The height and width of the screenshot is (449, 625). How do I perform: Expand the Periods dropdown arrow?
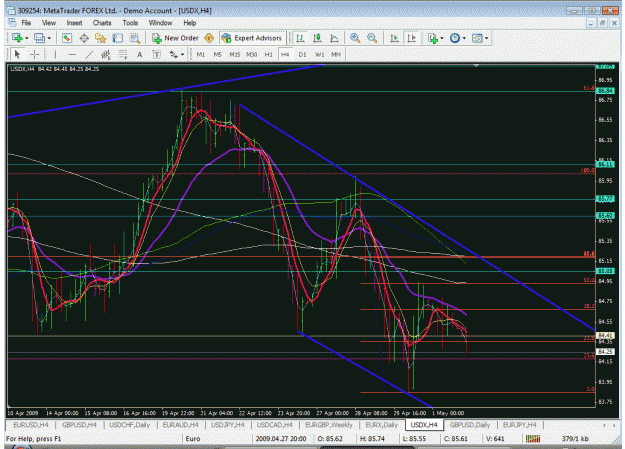coord(464,38)
